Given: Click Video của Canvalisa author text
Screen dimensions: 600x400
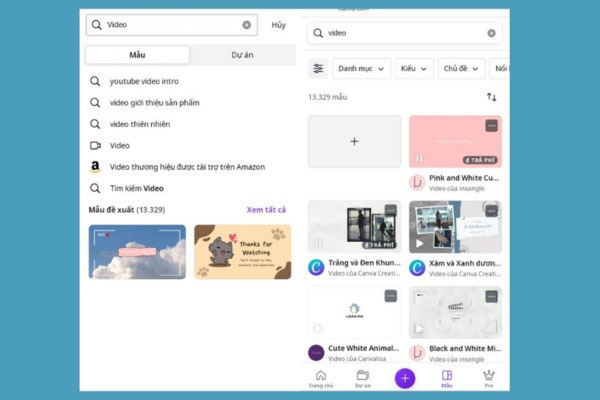Looking at the screenshot, I should pyautogui.click(x=357, y=359).
